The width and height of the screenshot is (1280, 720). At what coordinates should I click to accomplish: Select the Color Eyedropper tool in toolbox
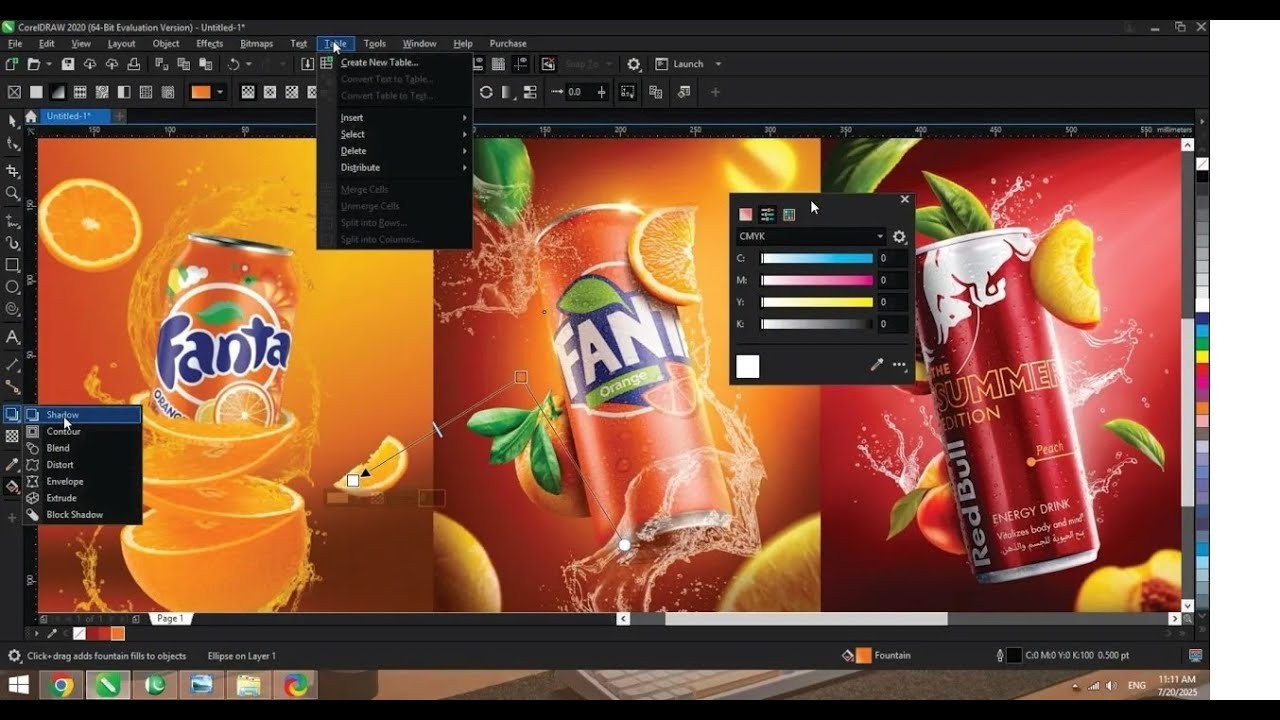click(x=12, y=464)
